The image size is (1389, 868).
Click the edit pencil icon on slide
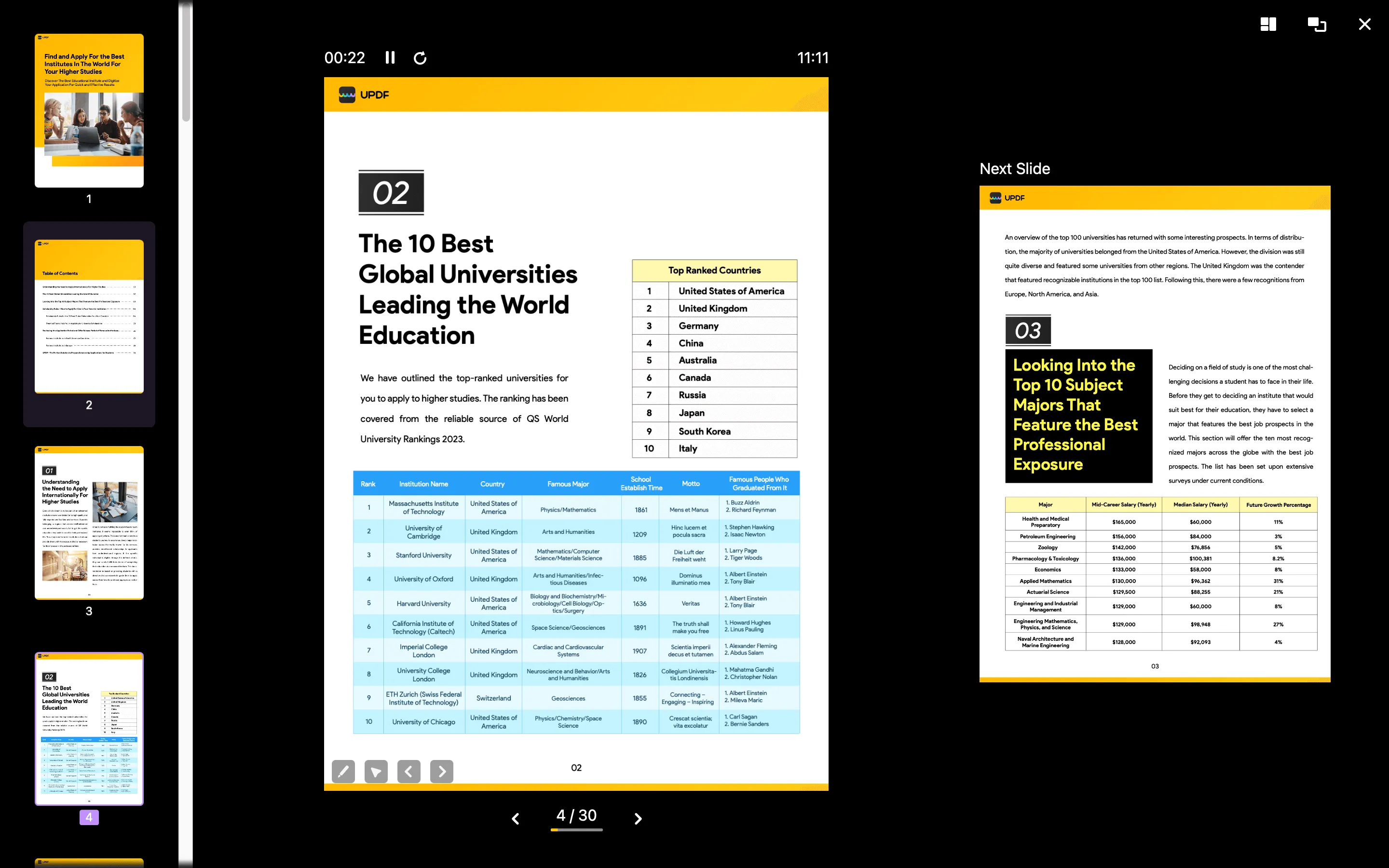click(343, 771)
